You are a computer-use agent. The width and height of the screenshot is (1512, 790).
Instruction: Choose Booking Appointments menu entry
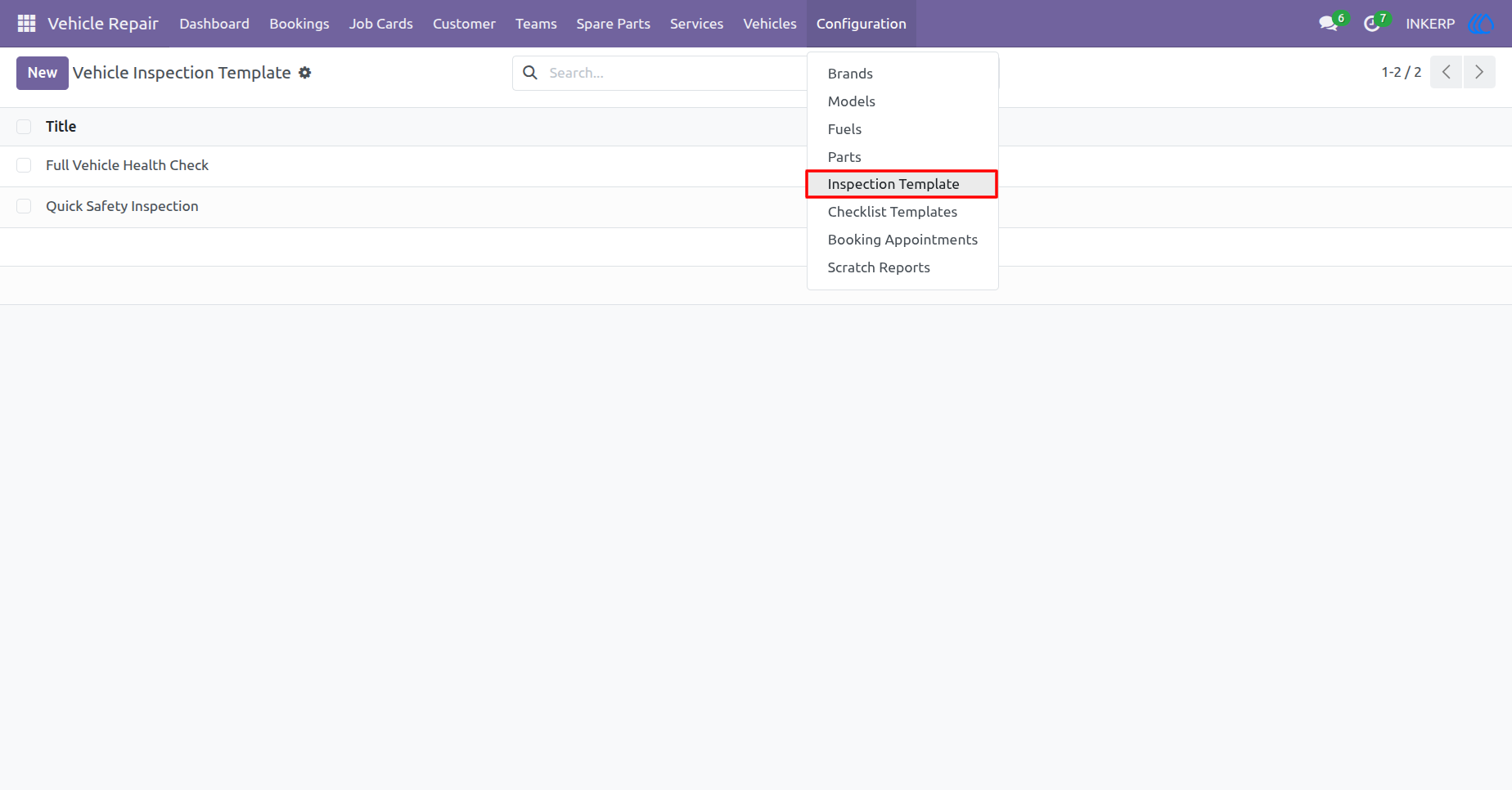pos(902,240)
